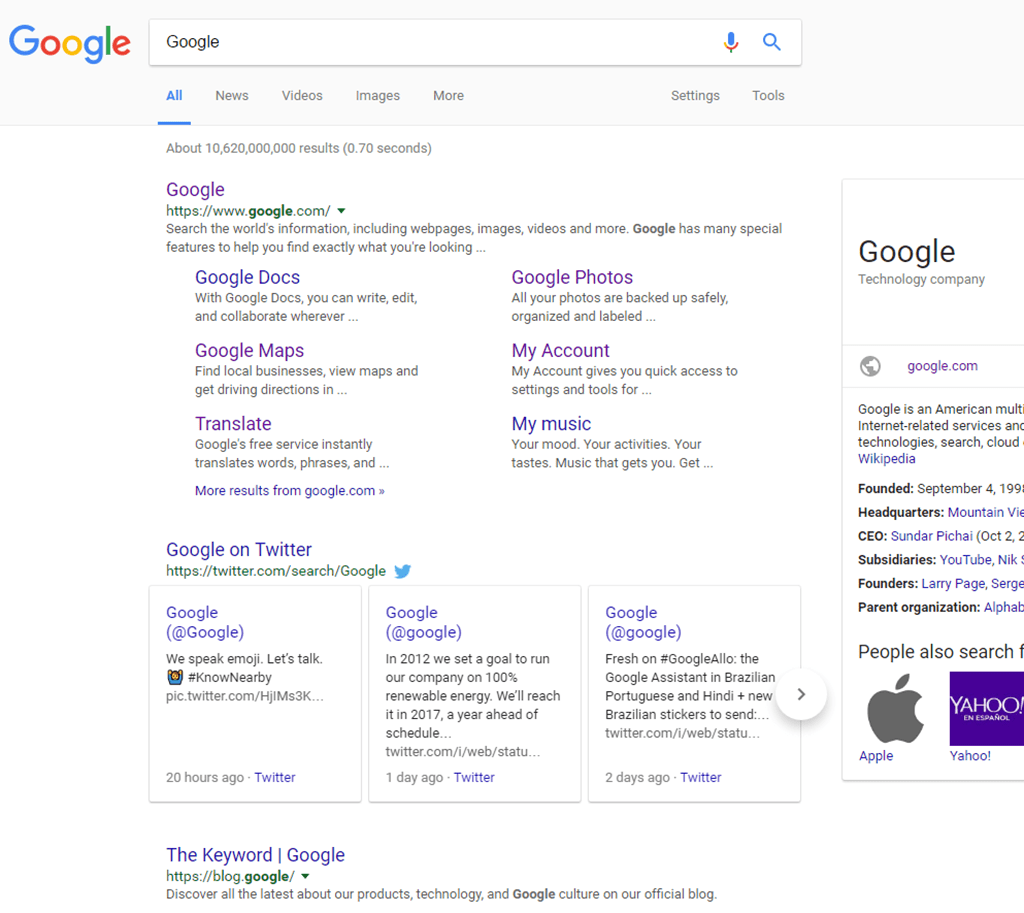The height and width of the screenshot is (913, 1024).
Task: Open the Tools options
Action: coord(768,95)
